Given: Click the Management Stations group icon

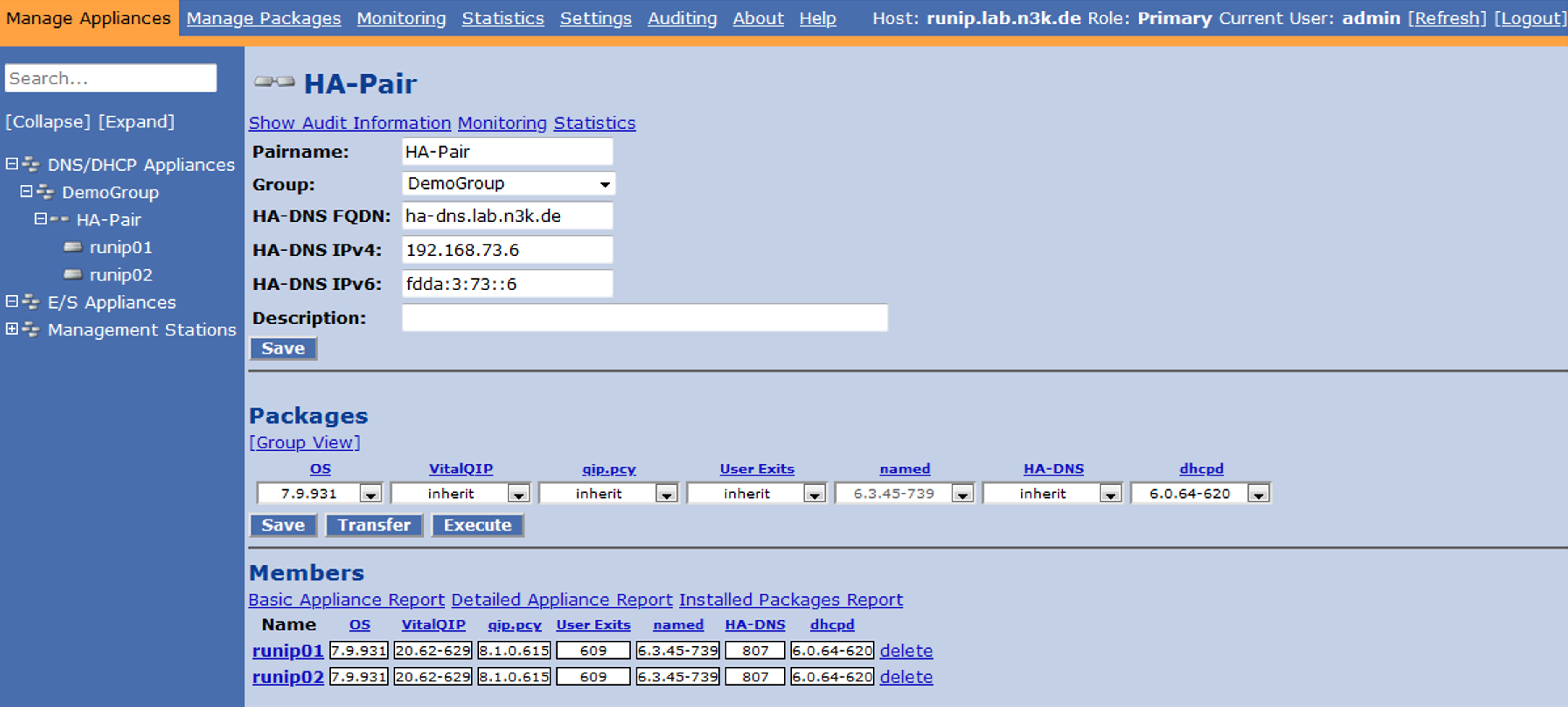Looking at the screenshot, I should tap(30, 330).
